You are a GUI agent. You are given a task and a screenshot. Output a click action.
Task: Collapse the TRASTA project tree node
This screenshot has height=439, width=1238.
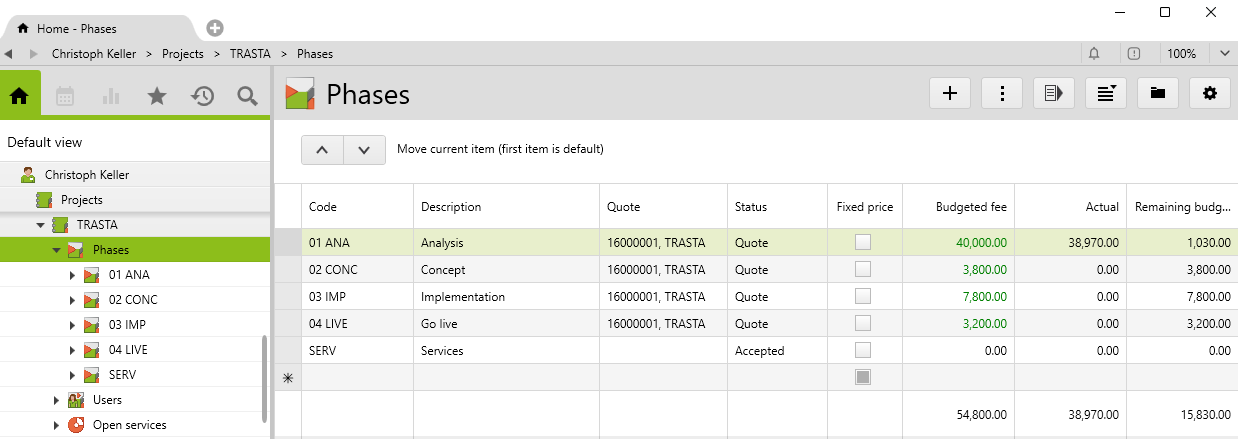pyautogui.click(x=41, y=225)
